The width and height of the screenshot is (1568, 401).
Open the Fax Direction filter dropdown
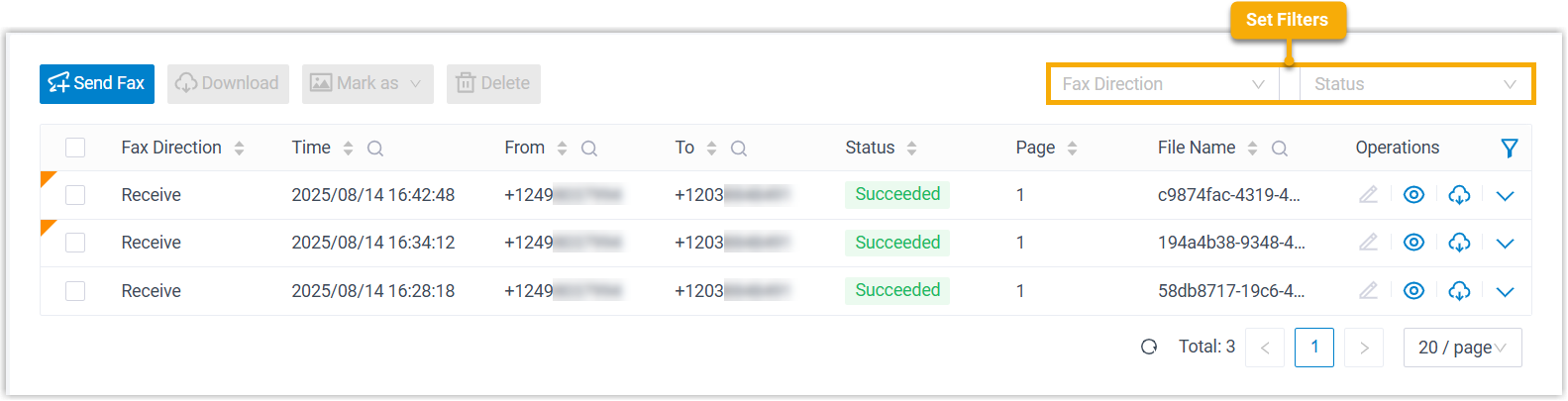pyautogui.click(x=1163, y=84)
